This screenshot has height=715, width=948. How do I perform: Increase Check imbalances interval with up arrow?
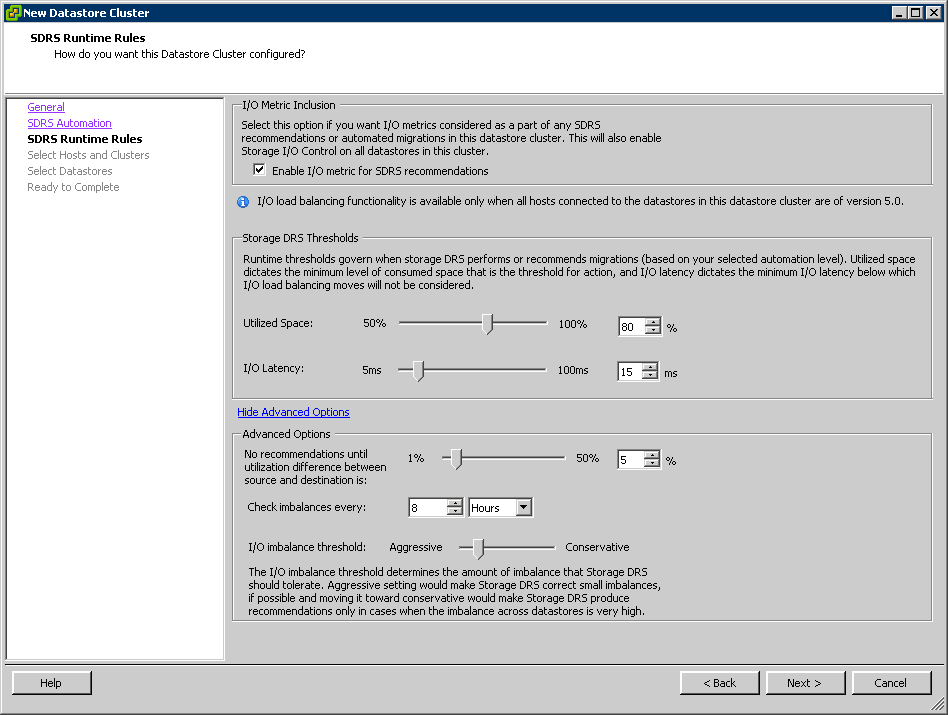[455, 503]
